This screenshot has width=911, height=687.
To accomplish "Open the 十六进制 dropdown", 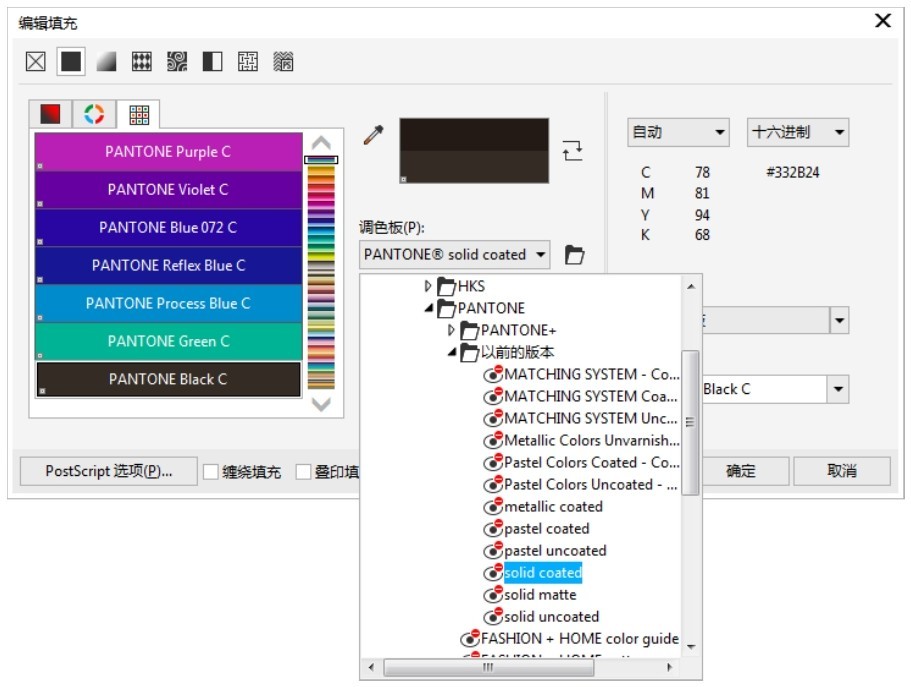I will pos(798,133).
